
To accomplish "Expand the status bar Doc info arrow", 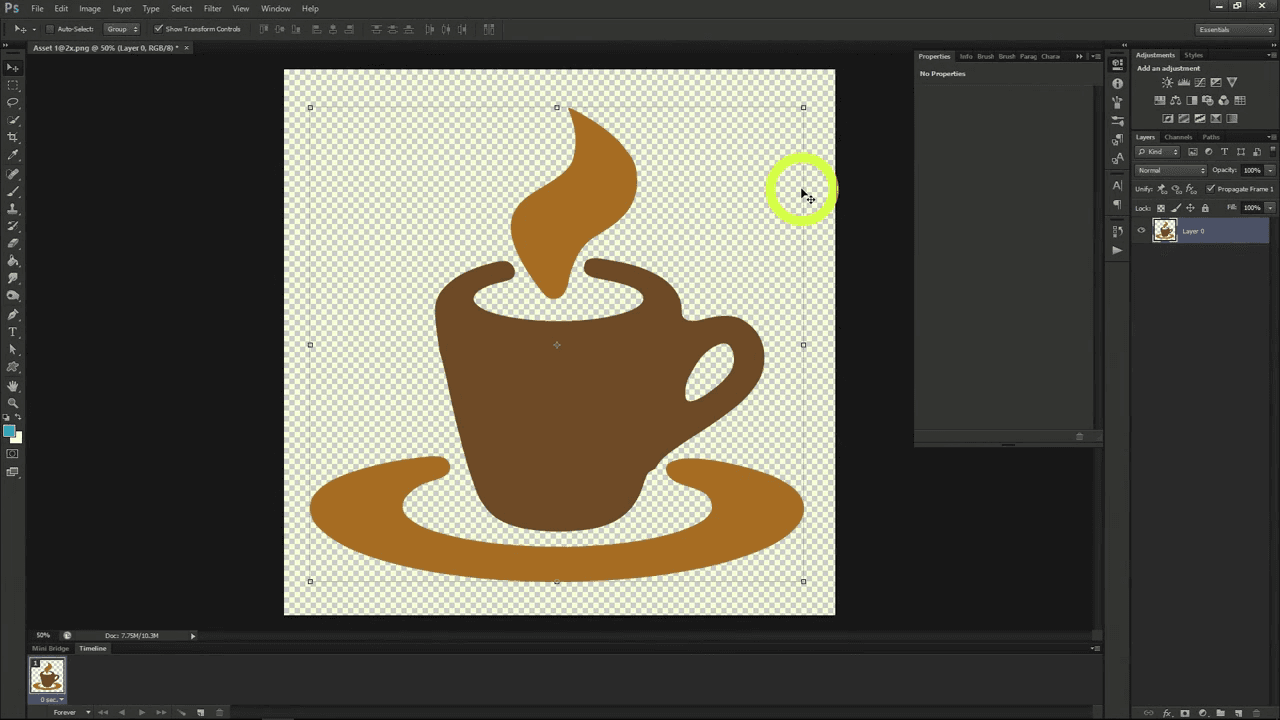I will pyautogui.click(x=193, y=635).
